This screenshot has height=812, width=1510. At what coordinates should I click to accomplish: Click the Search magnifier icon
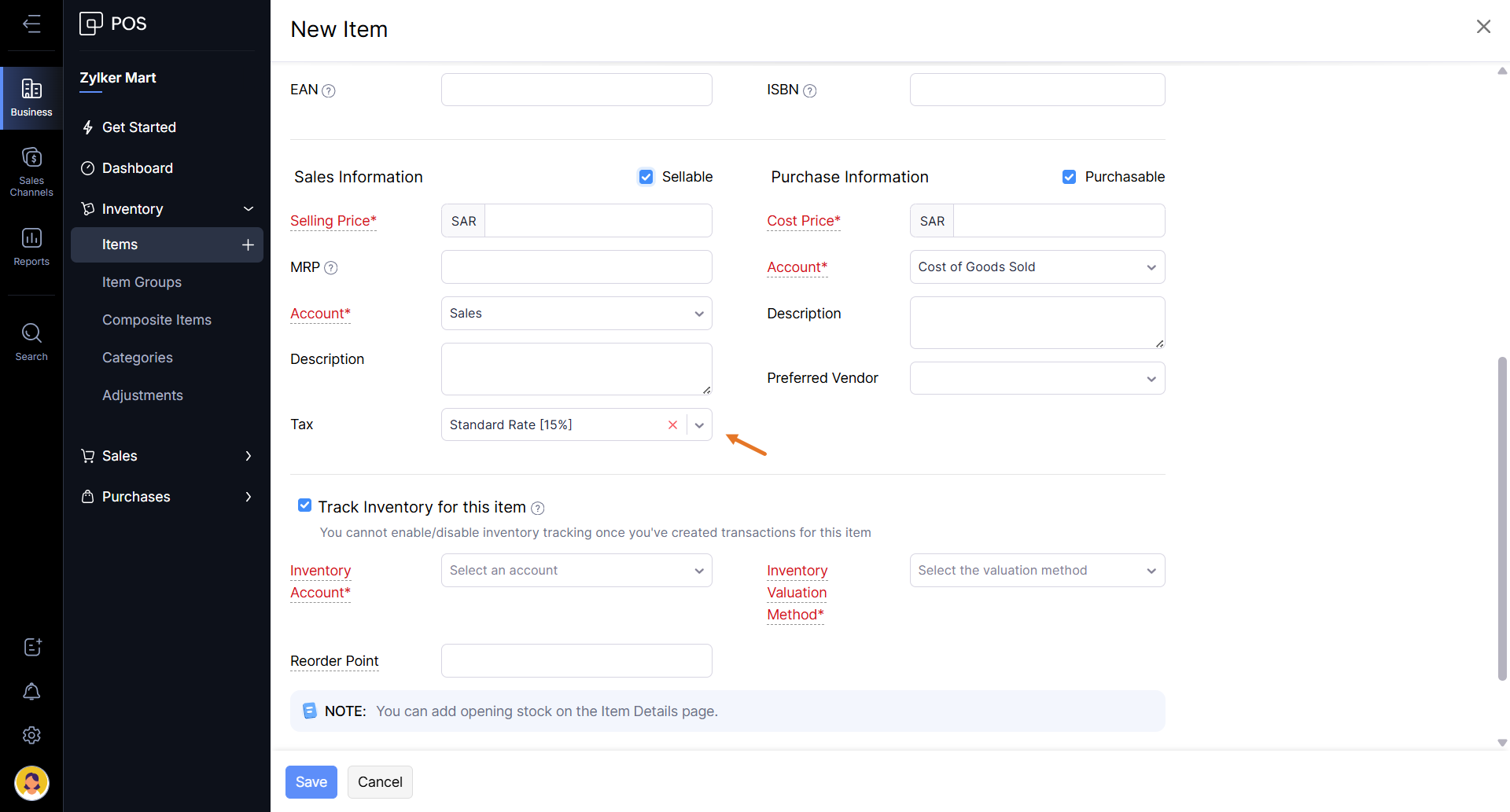pos(31,333)
